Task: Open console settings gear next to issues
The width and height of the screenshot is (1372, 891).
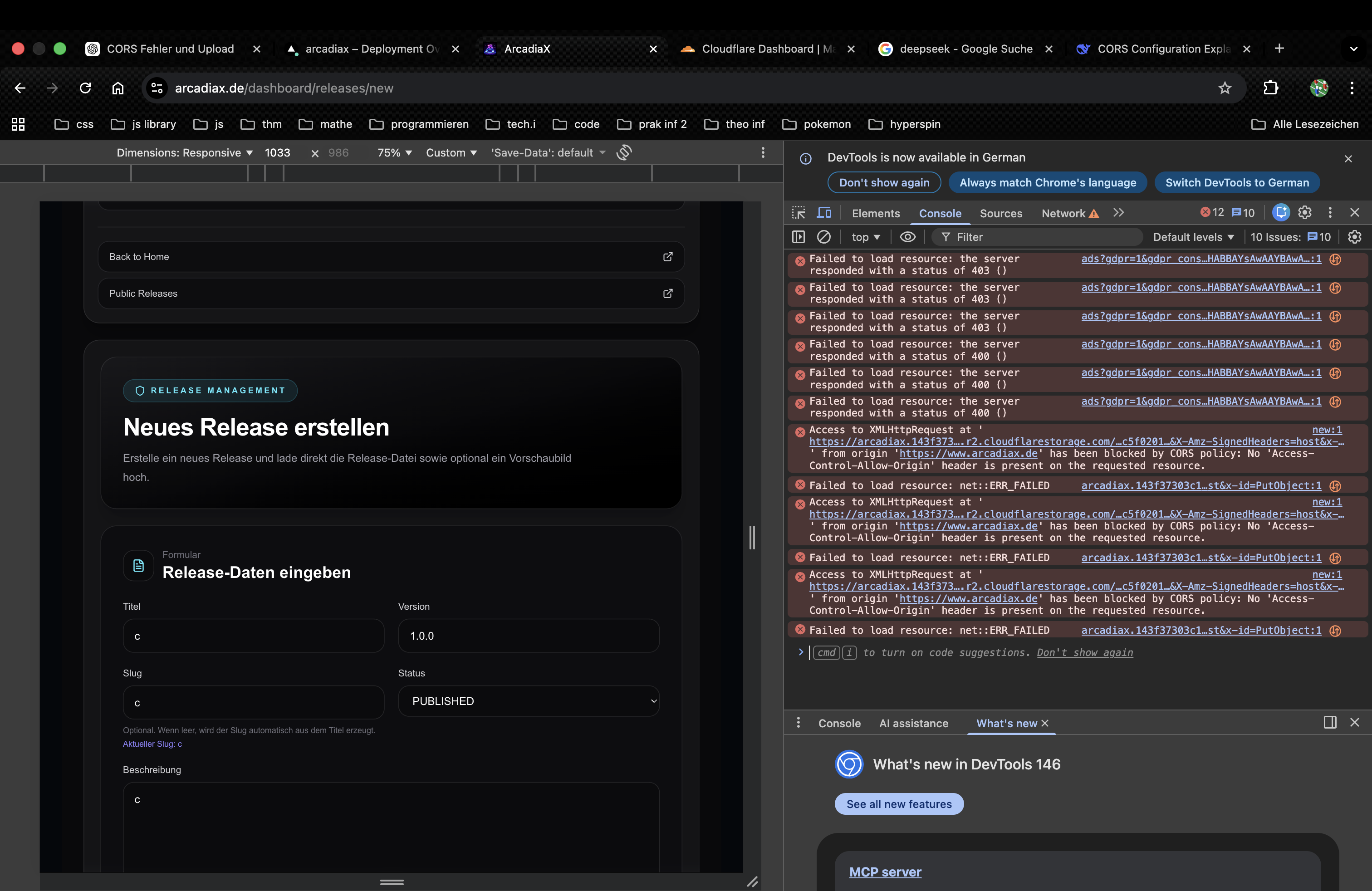Action: 1354,237
